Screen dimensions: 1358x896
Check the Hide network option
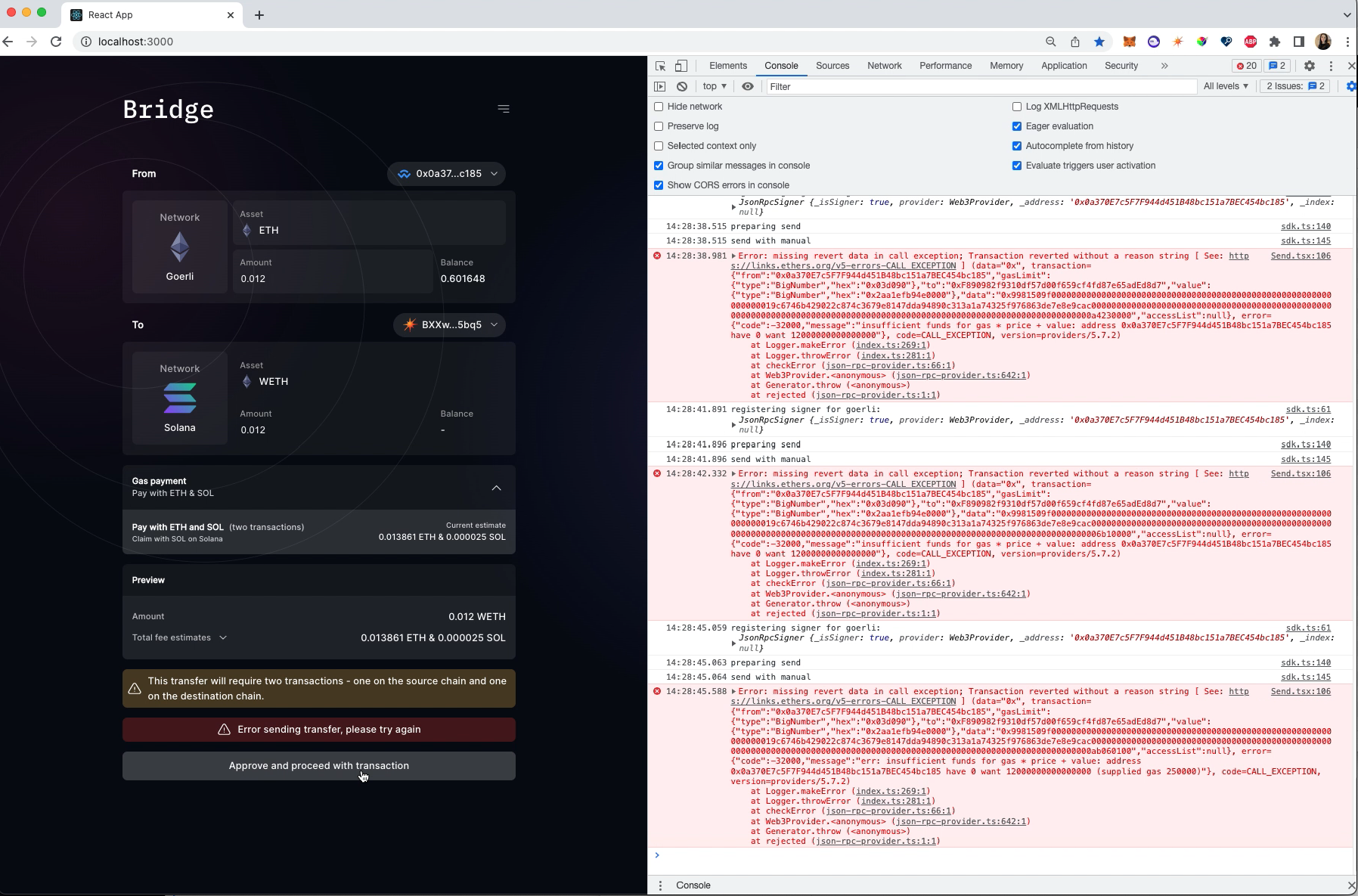click(x=659, y=107)
